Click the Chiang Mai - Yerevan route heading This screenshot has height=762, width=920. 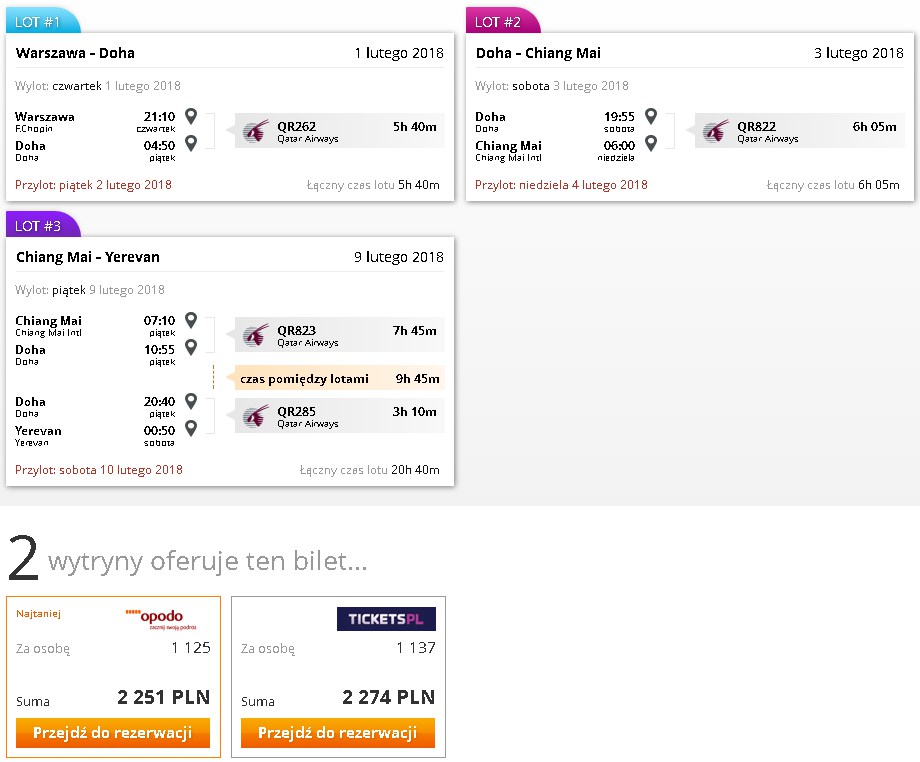(87, 257)
